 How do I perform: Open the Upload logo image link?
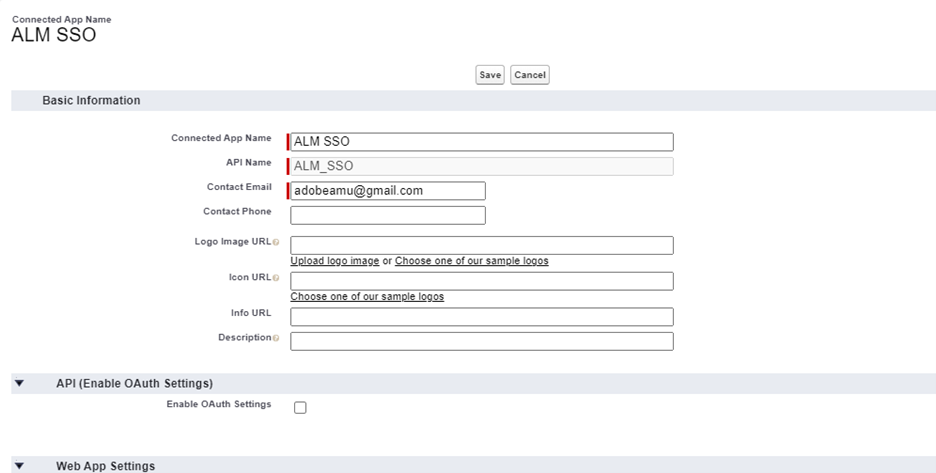pos(334,261)
